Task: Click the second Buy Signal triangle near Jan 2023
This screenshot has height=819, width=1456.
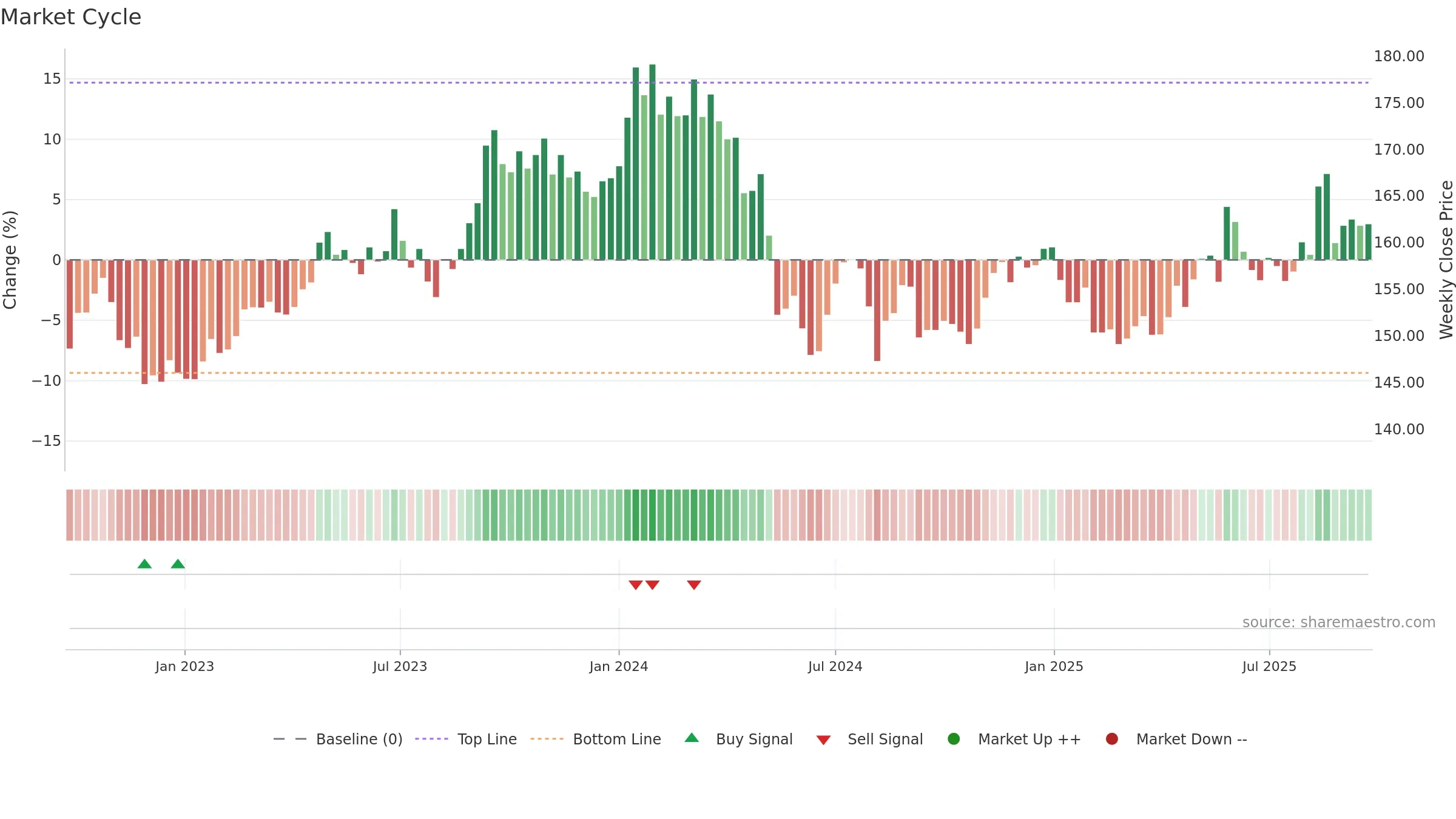Action: (178, 564)
